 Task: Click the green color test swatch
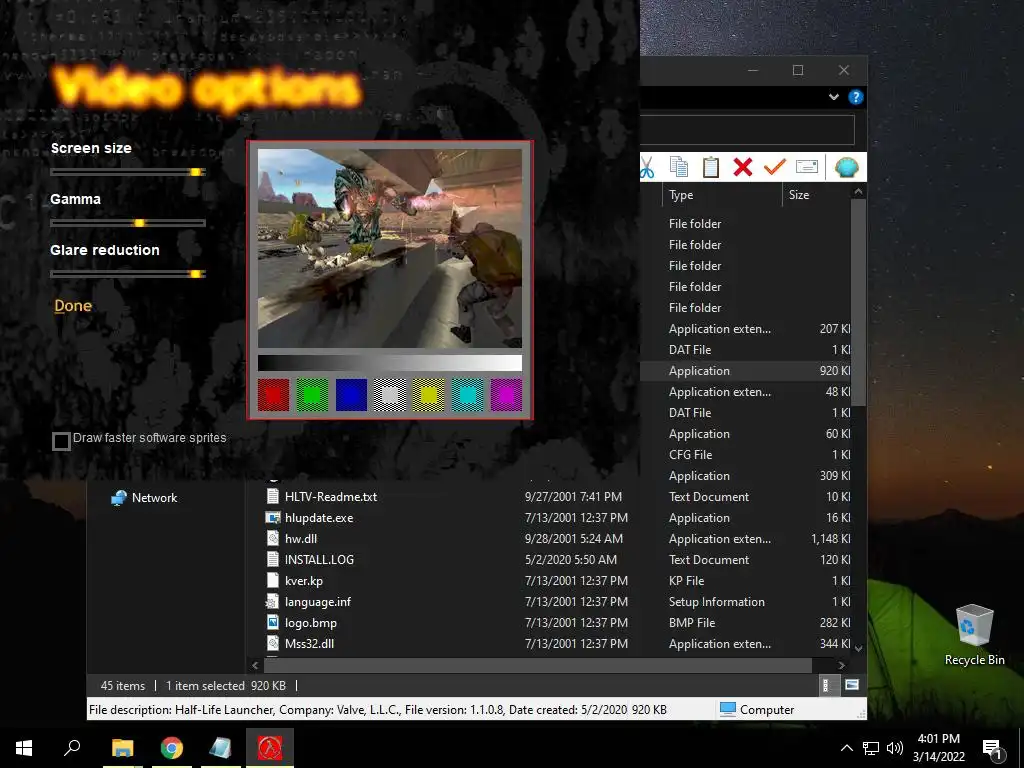[312, 394]
